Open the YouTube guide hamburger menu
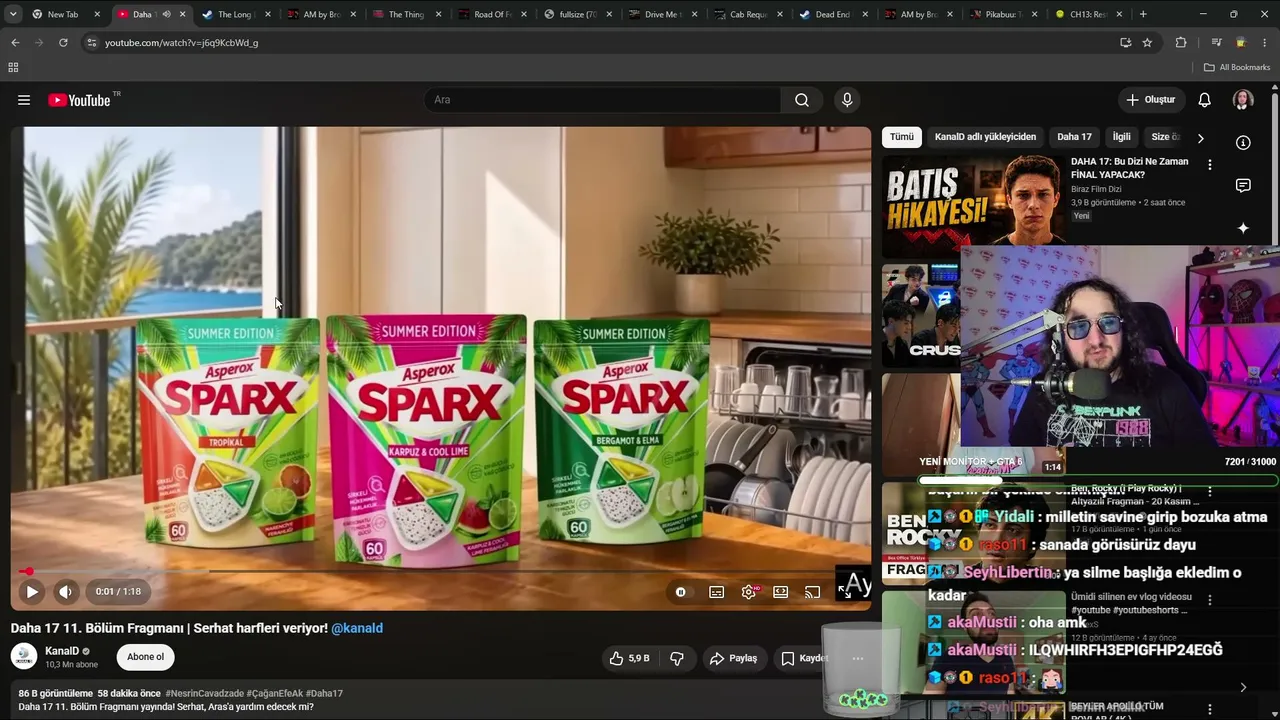Screen dimensions: 1280x720 (24, 100)
